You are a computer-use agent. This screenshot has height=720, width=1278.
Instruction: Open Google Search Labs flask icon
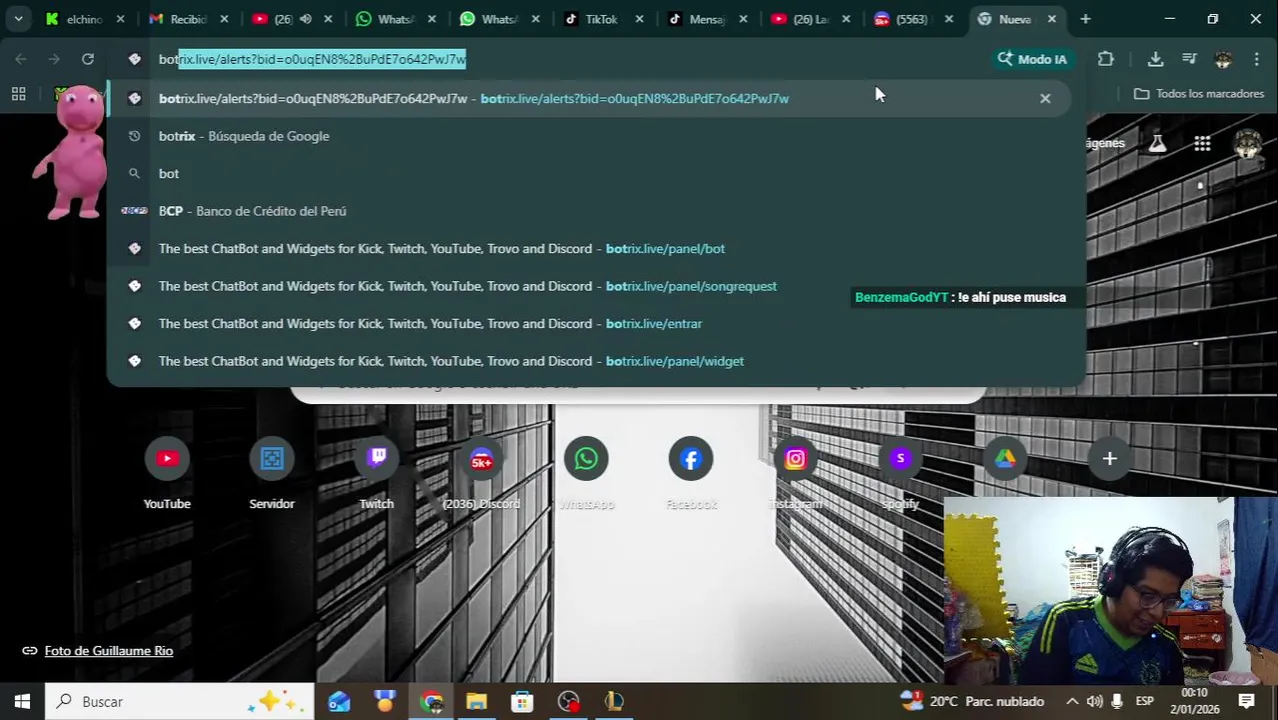pyautogui.click(x=1157, y=143)
